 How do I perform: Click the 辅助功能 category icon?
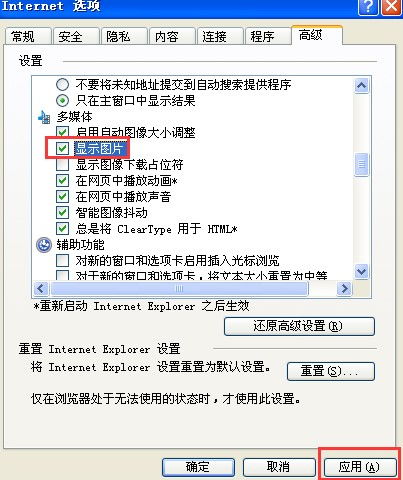click(44, 245)
